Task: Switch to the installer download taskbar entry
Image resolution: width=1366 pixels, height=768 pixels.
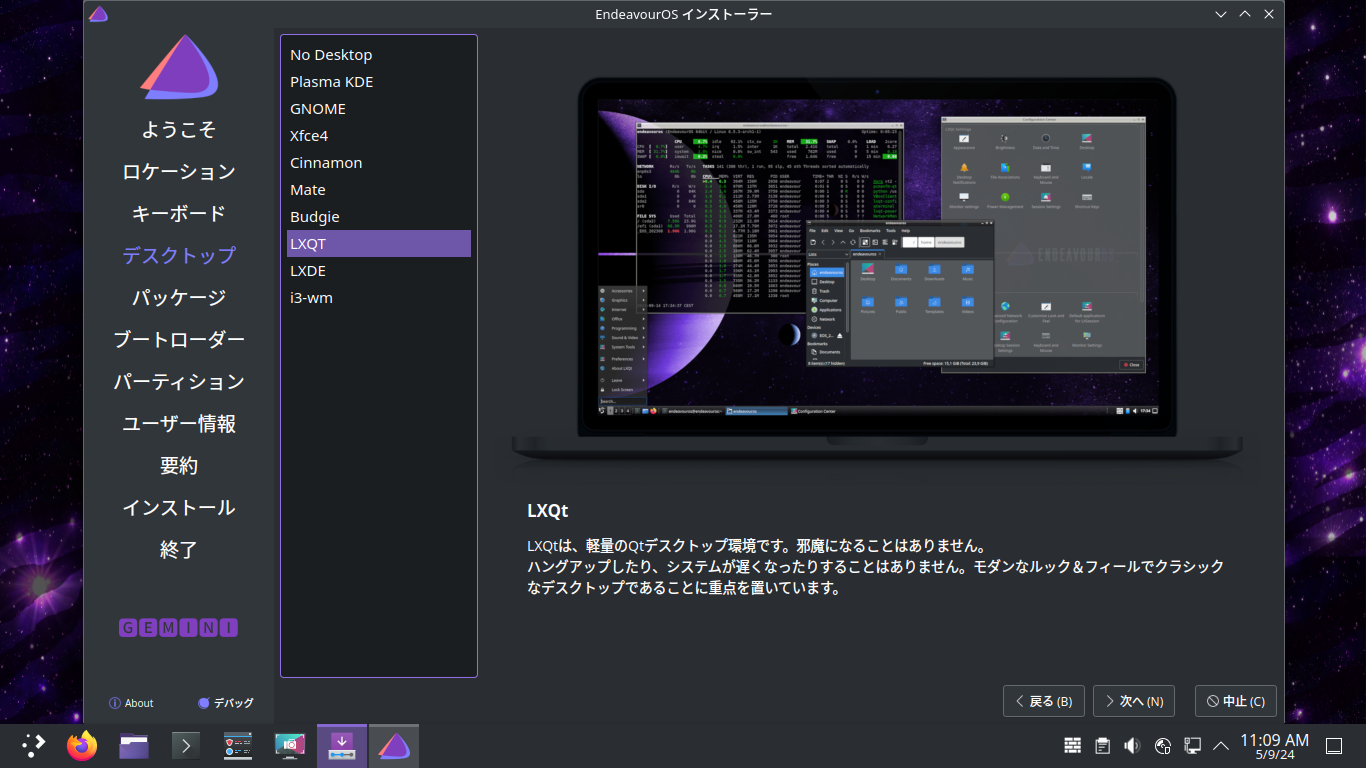Action: pos(342,745)
